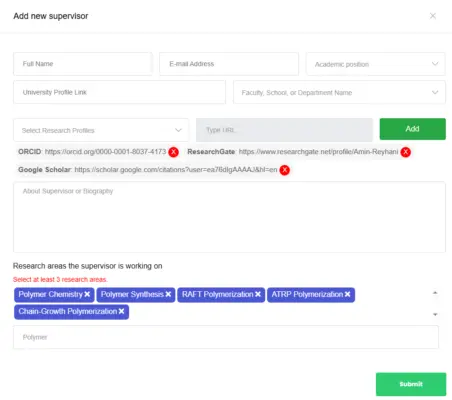Viewport: 452px width, 400px height.
Task: Click the research area search field with Polymer
Action: [x=226, y=337]
